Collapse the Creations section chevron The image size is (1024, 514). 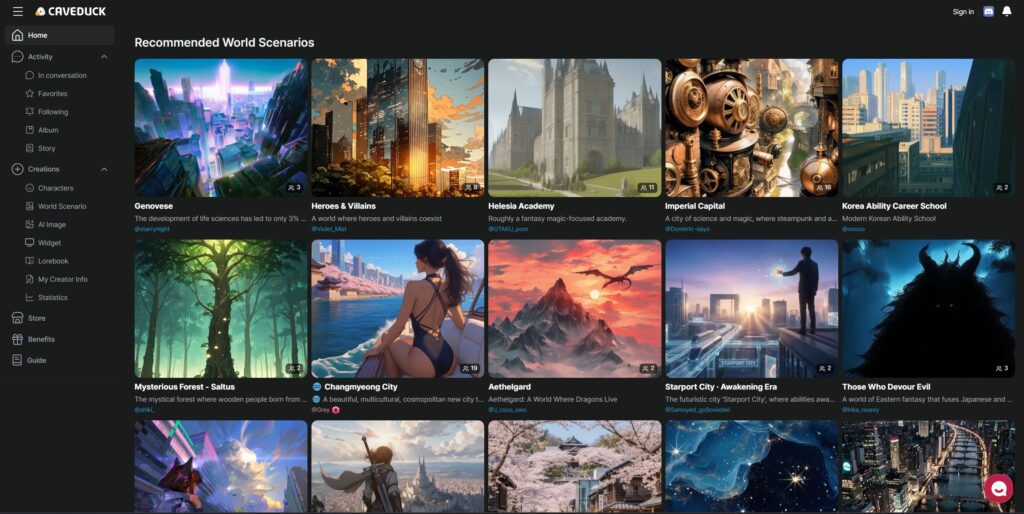pos(104,169)
